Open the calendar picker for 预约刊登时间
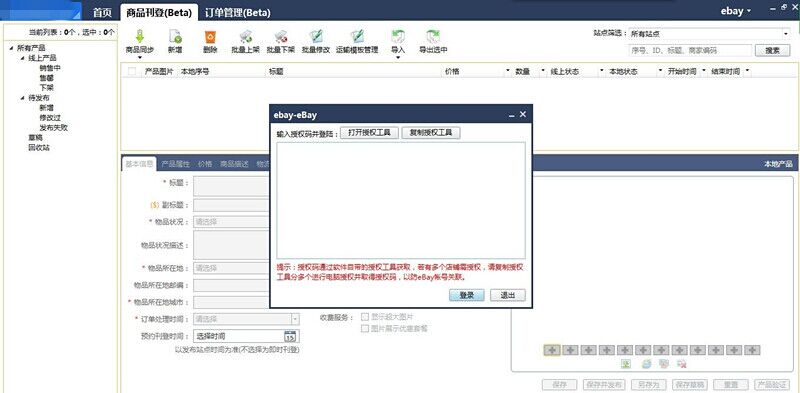This screenshot has height=393, width=800. [x=290, y=336]
